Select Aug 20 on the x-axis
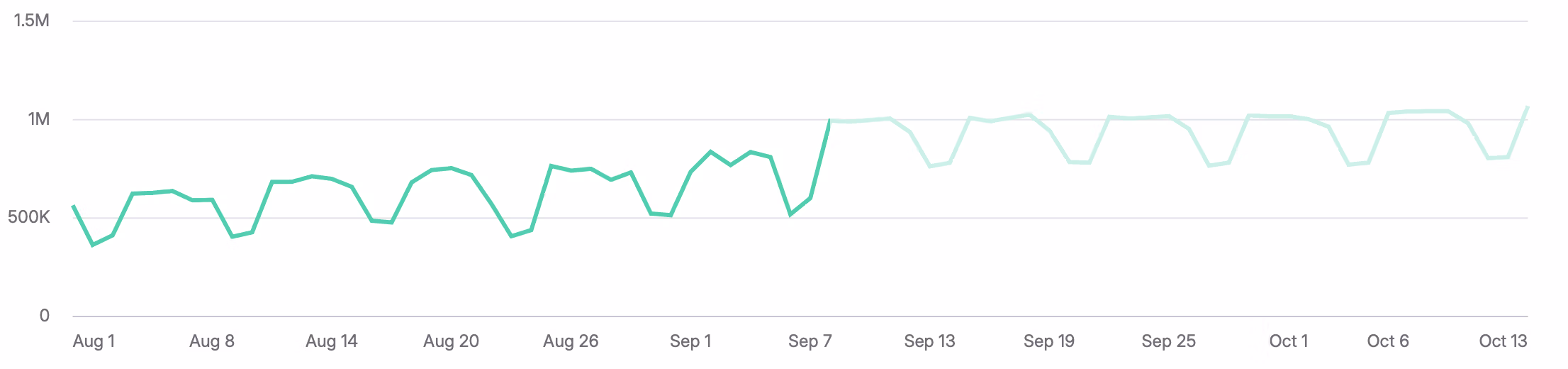The width and height of the screenshot is (1568, 369). 451,341
